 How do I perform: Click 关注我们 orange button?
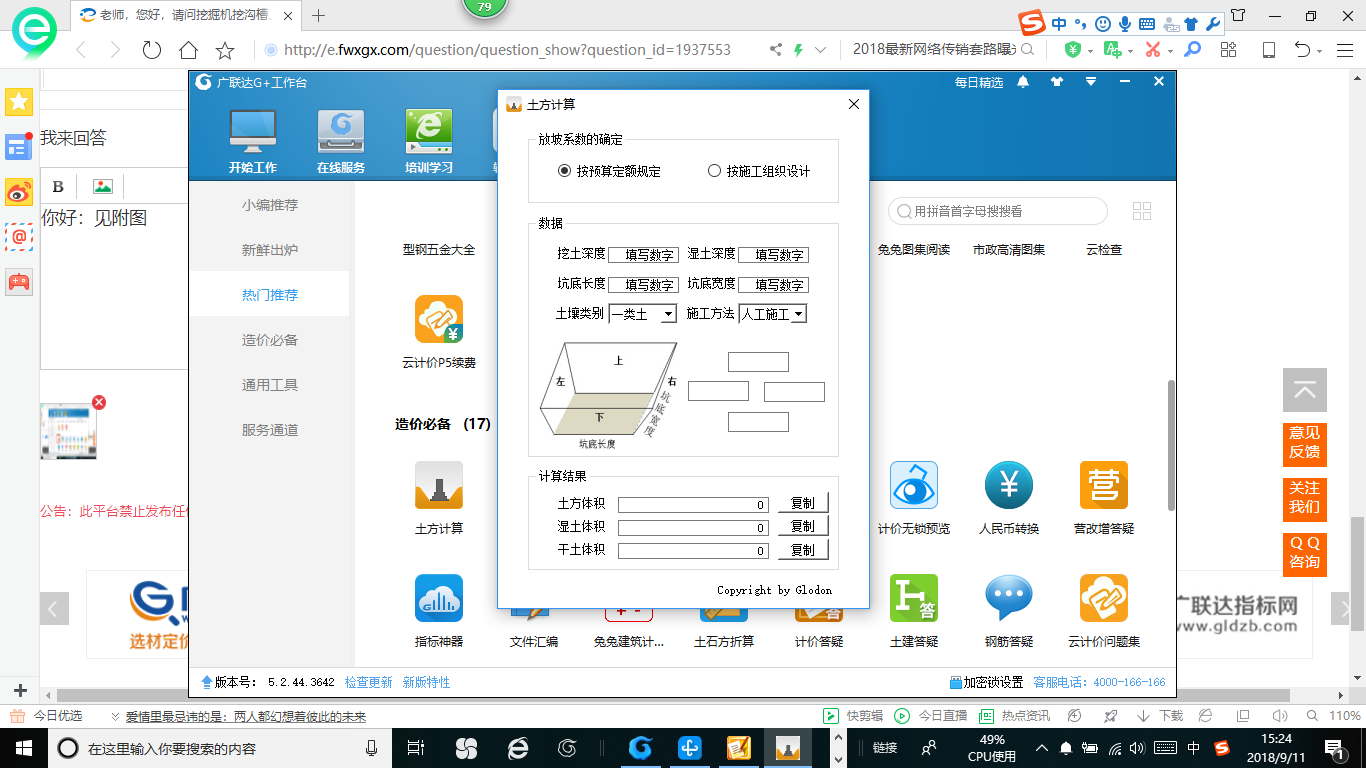pyautogui.click(x=1305, y=498)
